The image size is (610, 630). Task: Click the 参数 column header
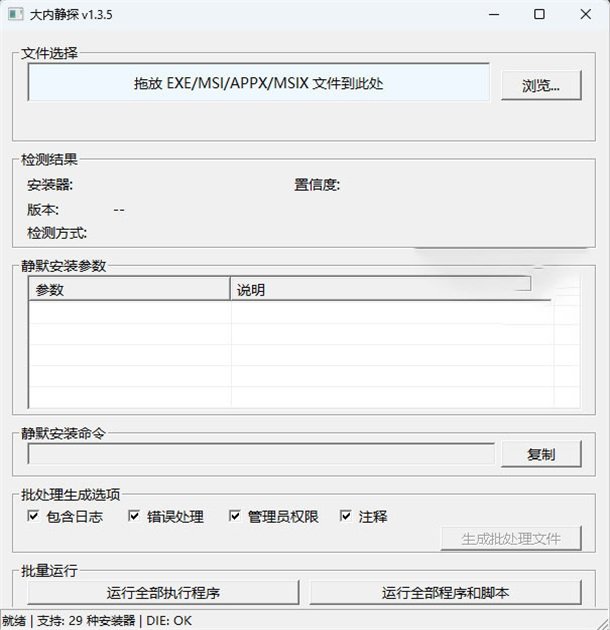[129, 289]
